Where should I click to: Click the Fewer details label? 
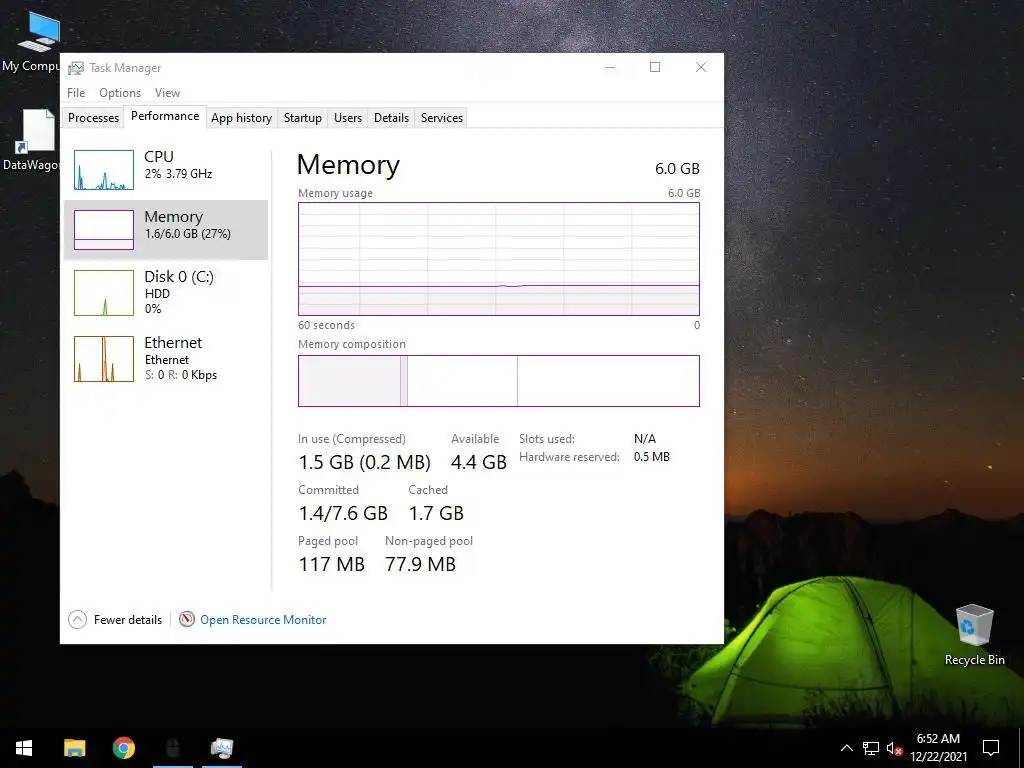(x=128, y=620)
